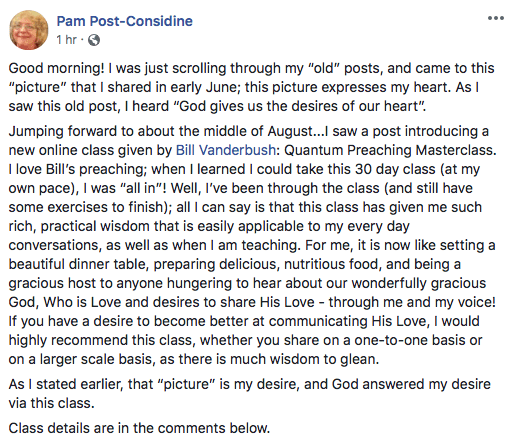Viewport: 505px width, 441px height.
Task: Open Pam Post-Considine's profile picture
Action: 29,30
